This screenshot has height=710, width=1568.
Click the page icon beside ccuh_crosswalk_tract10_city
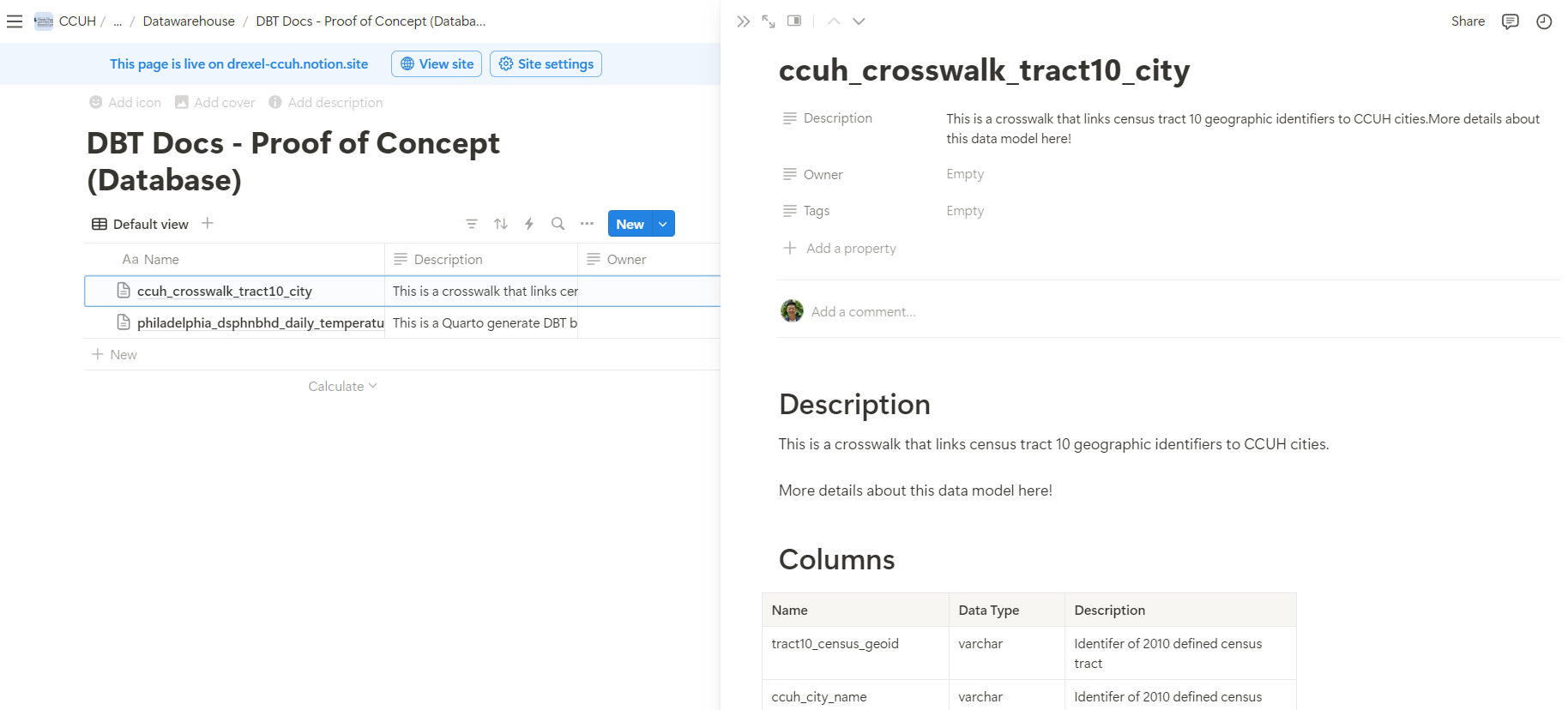coord(124,291)
